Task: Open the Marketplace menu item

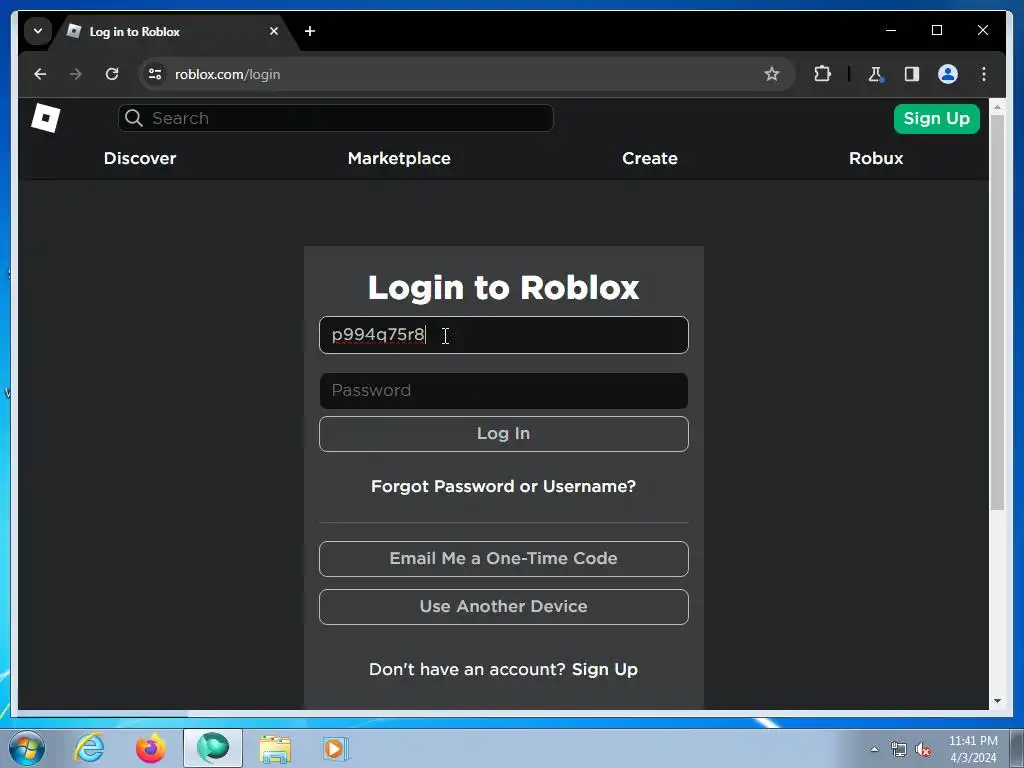Action: pos(399,159)
